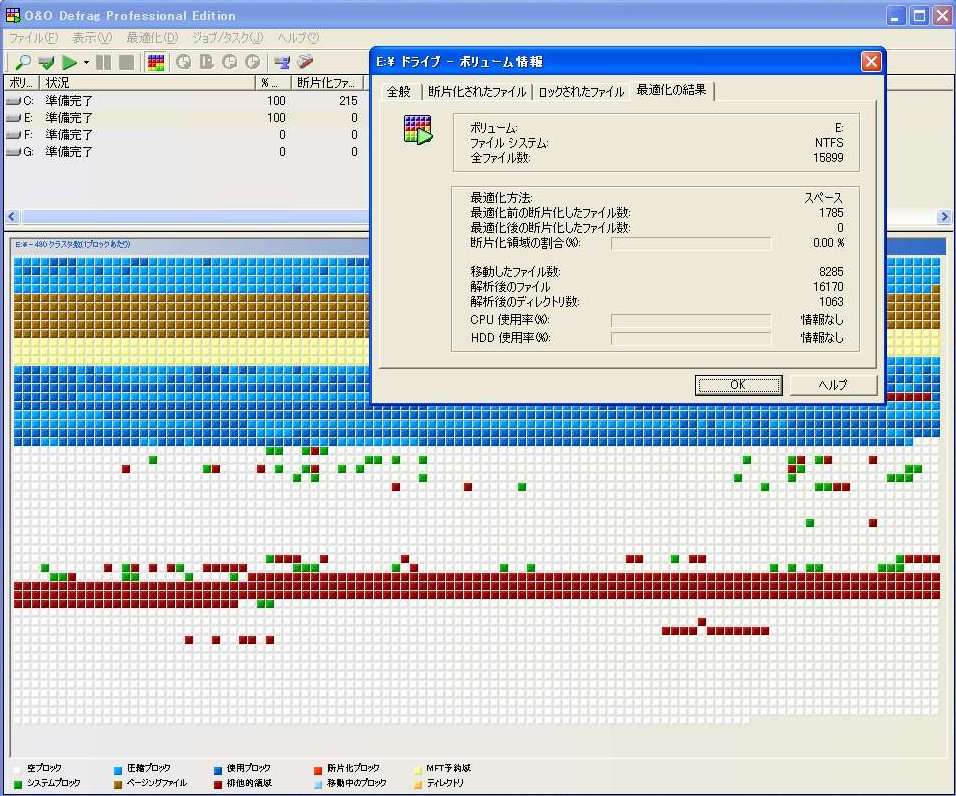Click the 1063 directories value
The image size is (956, 796).
pyautogui.click(x=831, y=302)
